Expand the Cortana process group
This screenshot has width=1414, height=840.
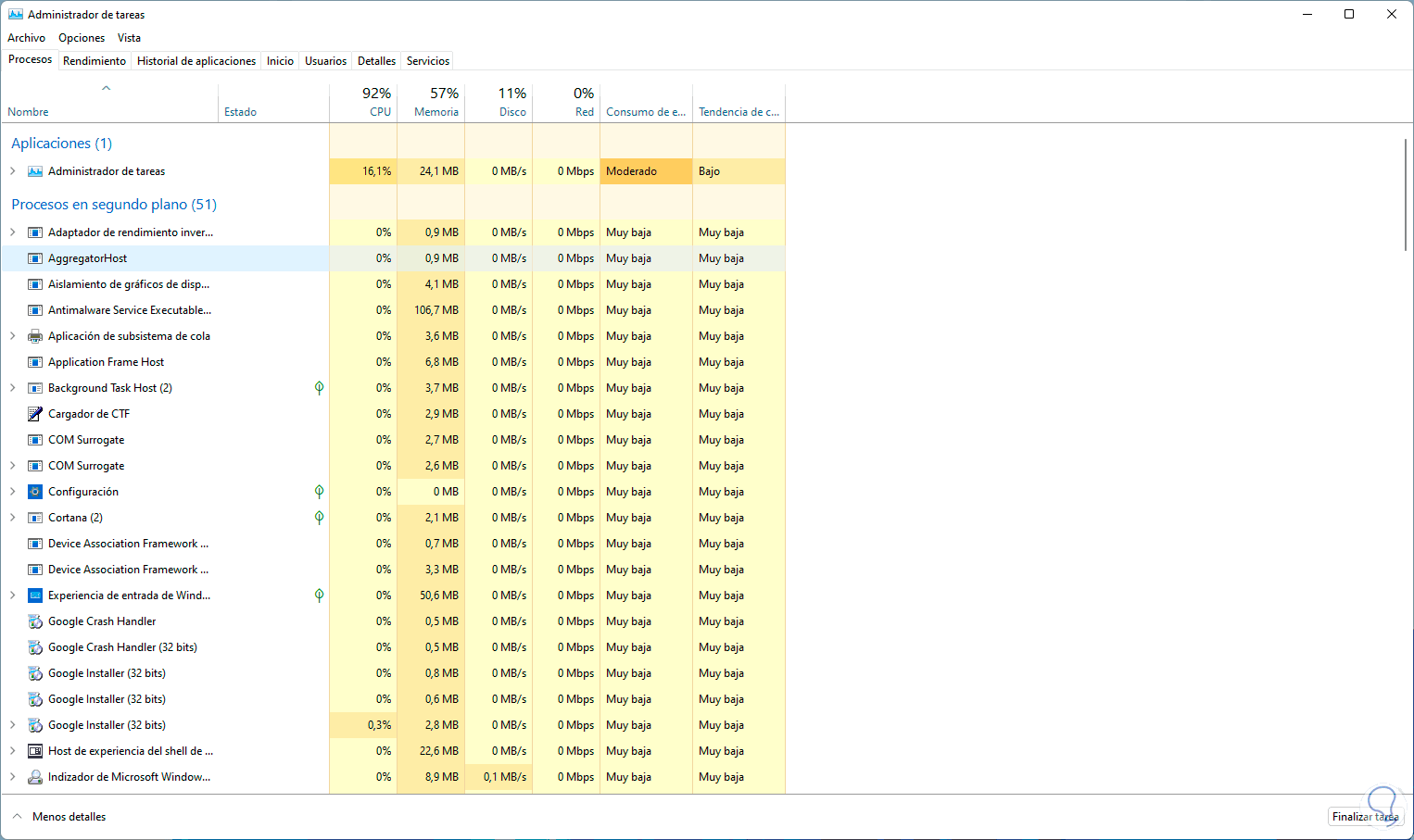coord(13,518)
